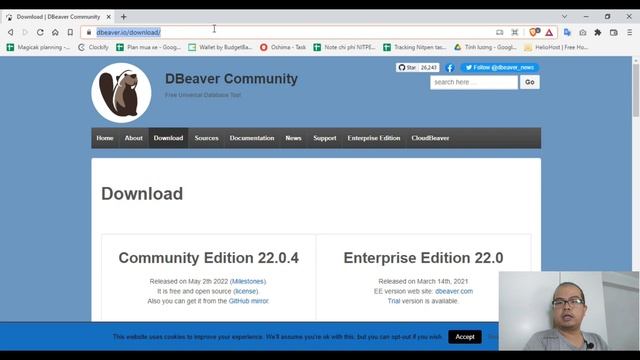Open the Home menu item

[x=105, y=138]
